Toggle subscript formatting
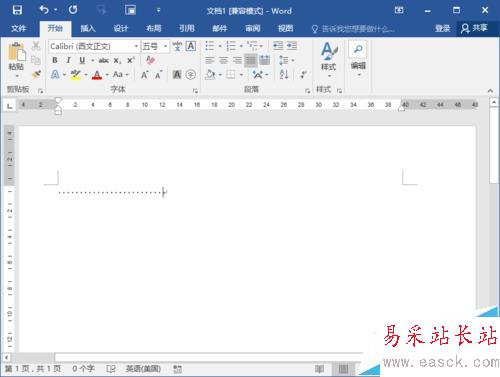The image size is (500, 377). click(117, 60)
